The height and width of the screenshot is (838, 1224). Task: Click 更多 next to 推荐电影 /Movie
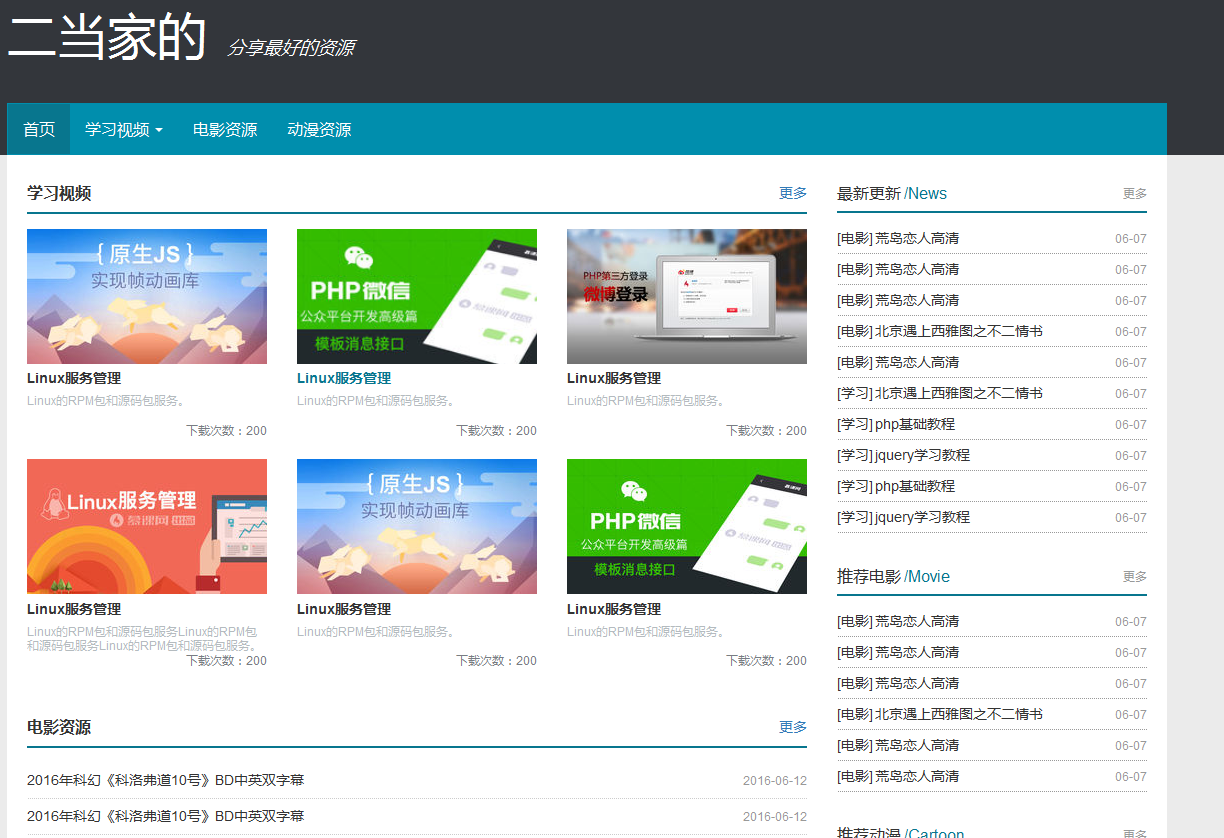click(1134, 577)
